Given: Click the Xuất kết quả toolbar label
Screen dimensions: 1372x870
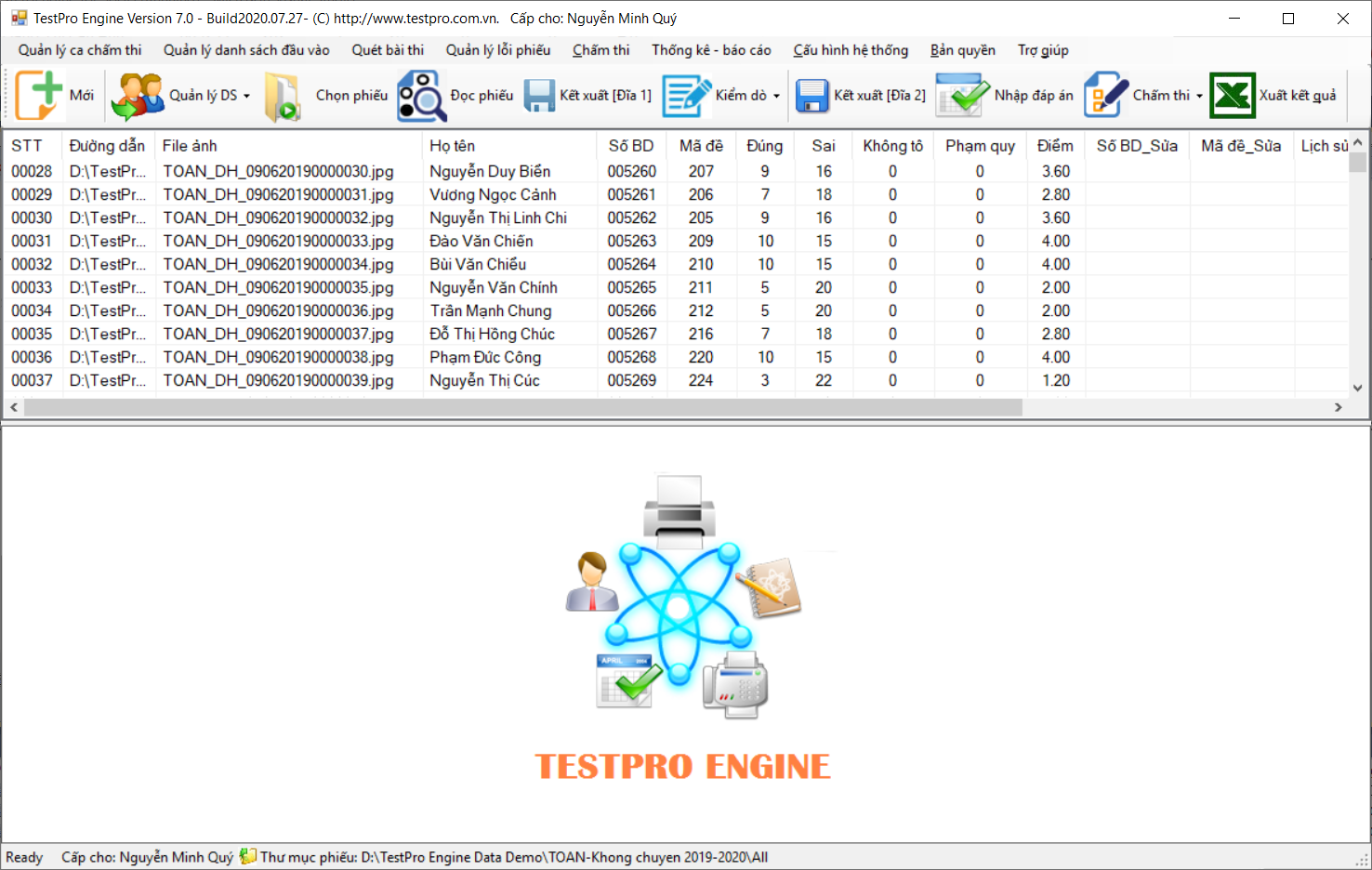Looking at the screenshot, I should click(x=1298, y=96).
